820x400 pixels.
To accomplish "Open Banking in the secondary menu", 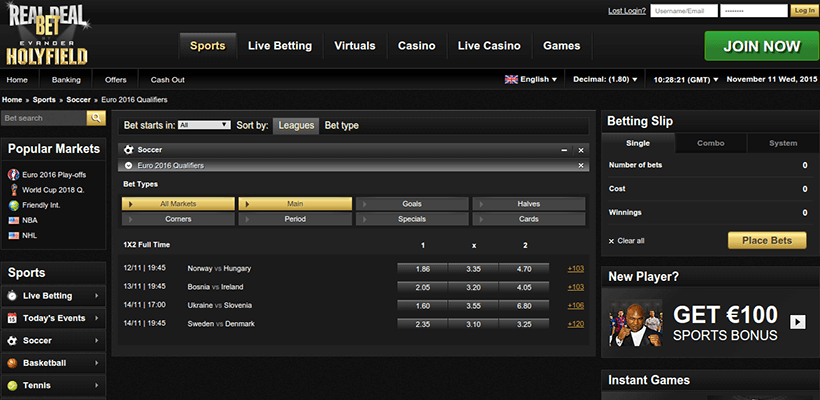I will coord(66,80).
